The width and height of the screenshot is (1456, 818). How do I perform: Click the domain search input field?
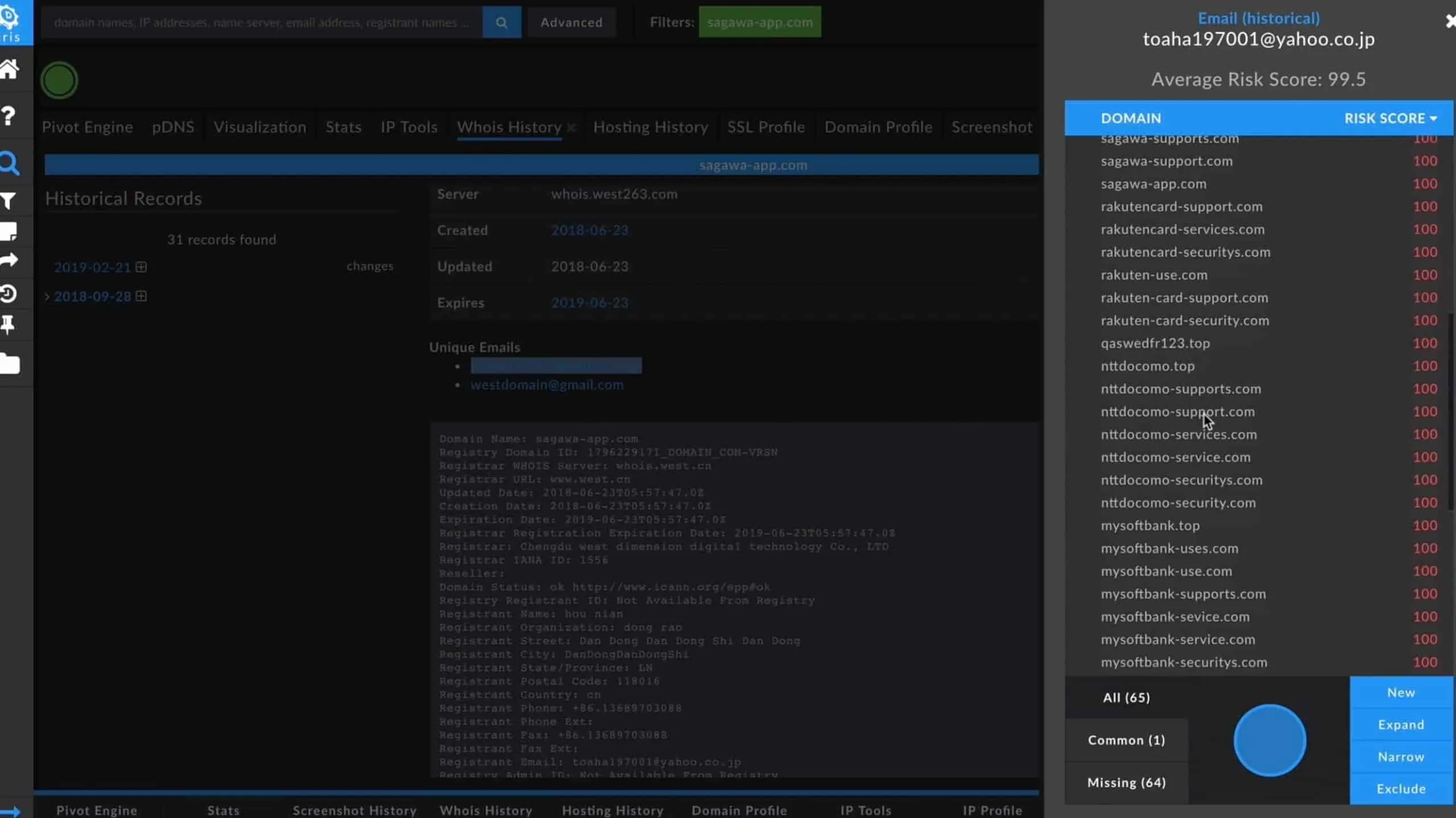point(262,22)
